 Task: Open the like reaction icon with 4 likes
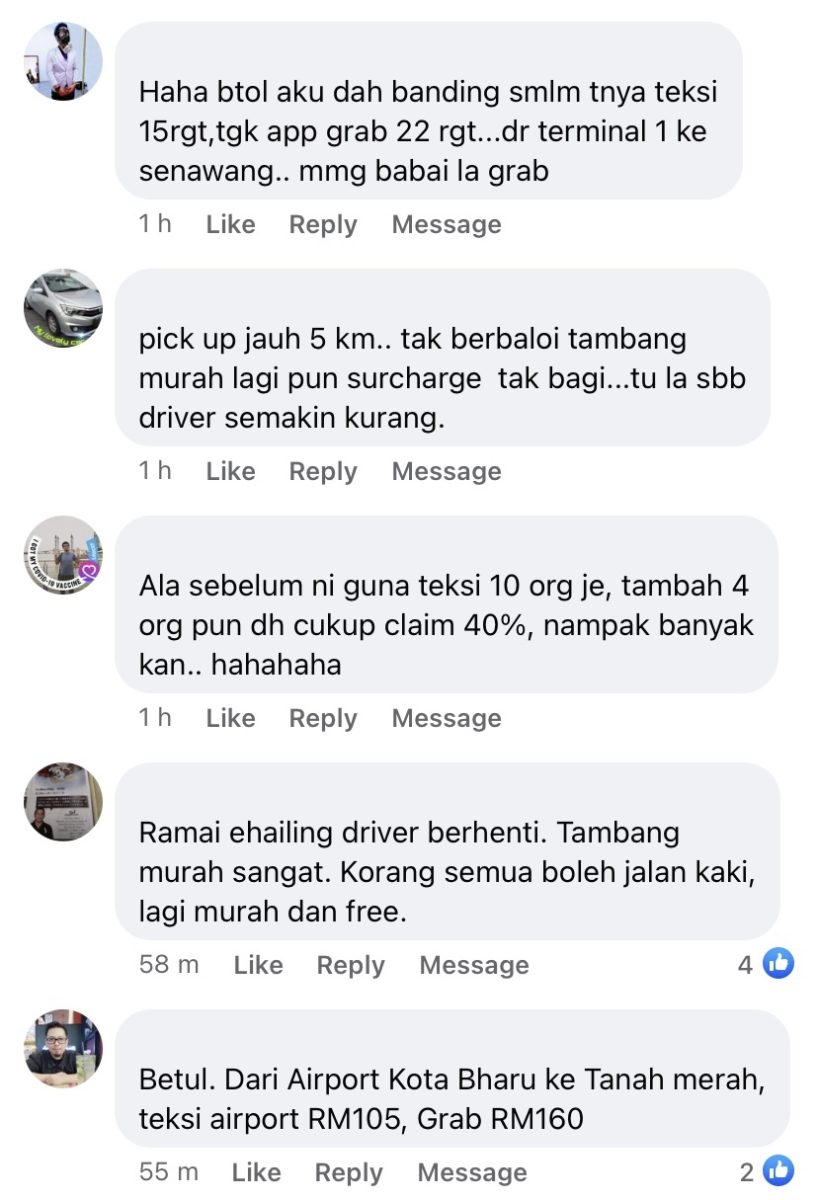778,964
